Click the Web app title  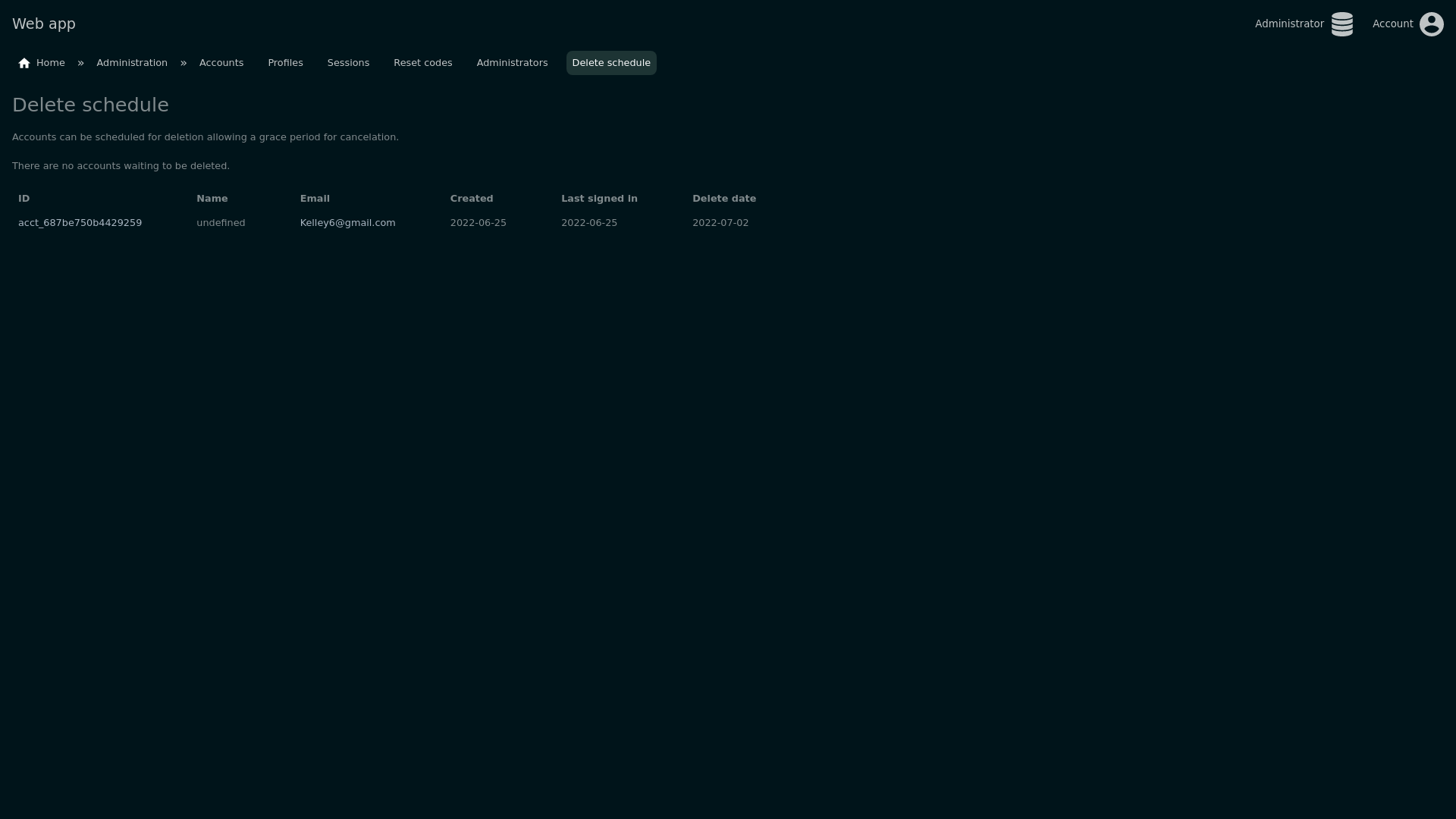point(44,24)
